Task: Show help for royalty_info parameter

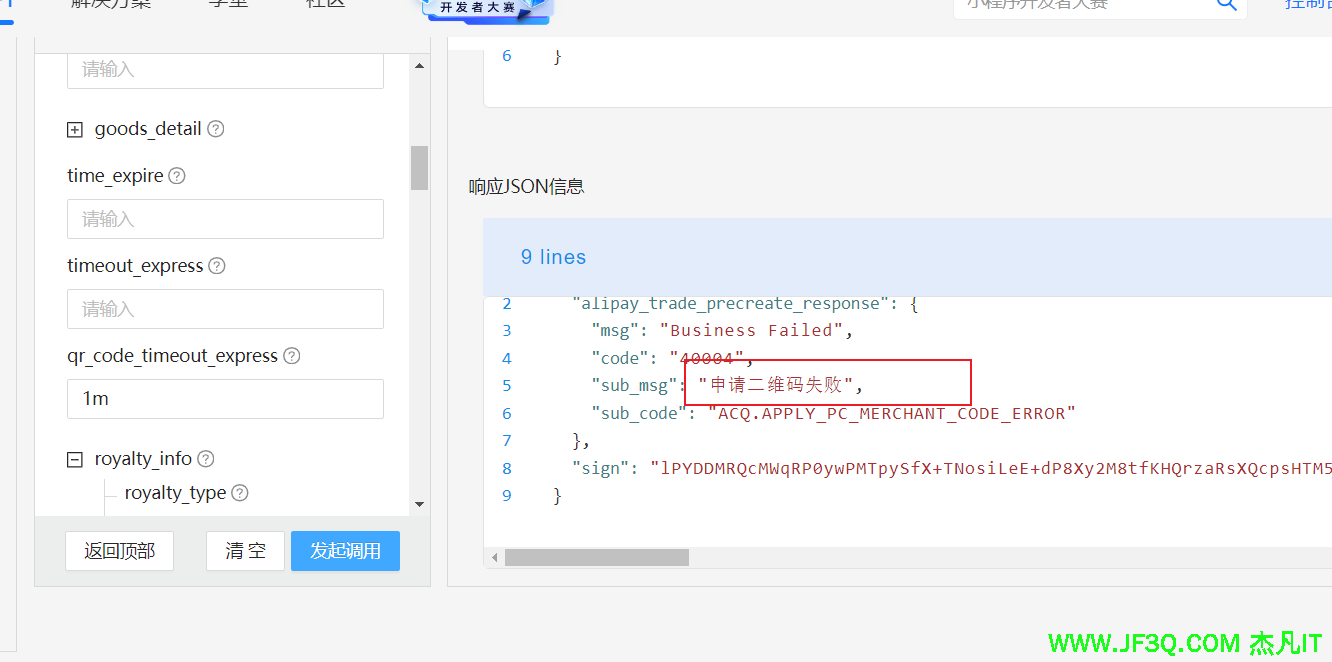Action: (205, 459)
